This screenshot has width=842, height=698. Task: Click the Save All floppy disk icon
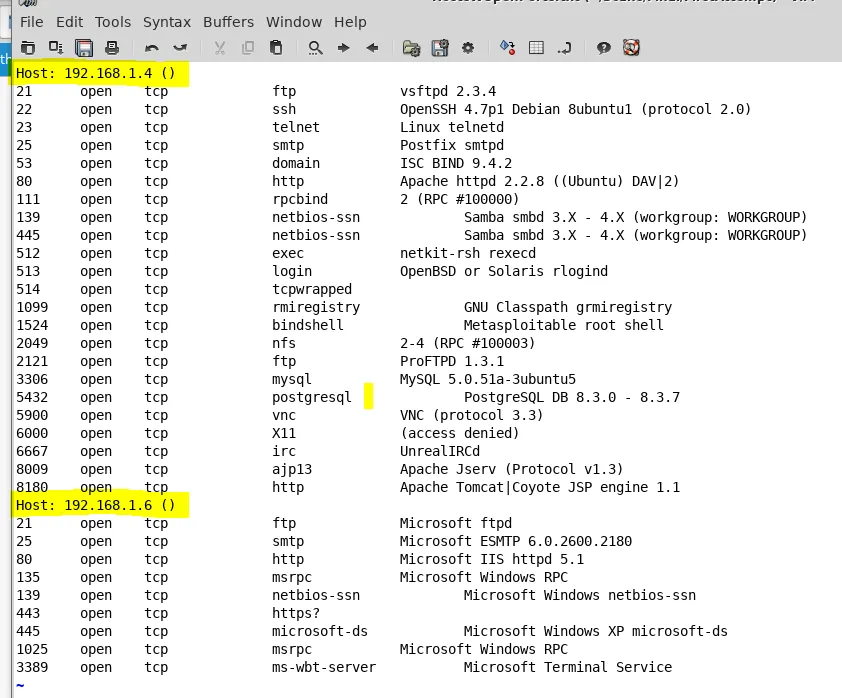[x=84, y=48]
